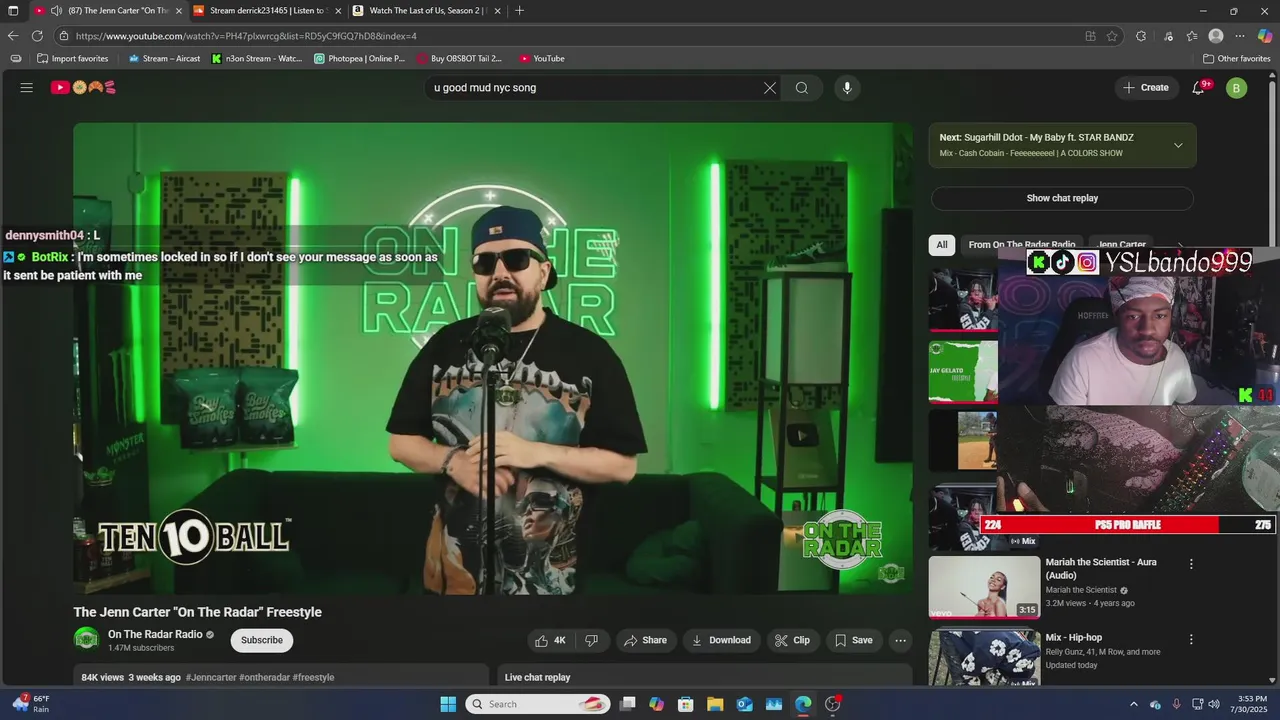This screenshot has height=720, width=1280.
Task: Show hidden system tray icons
Action: 1134,704
